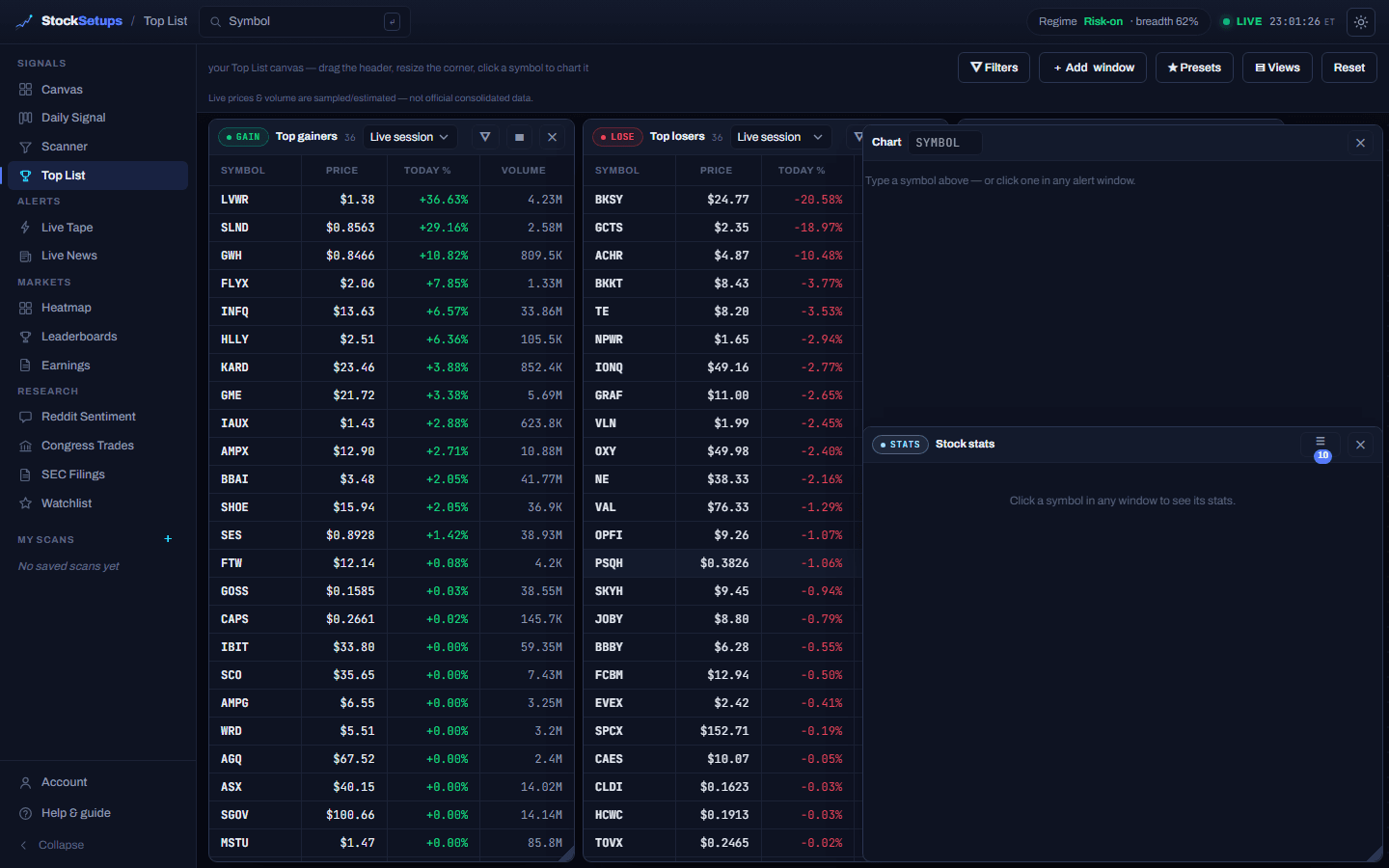Open Presets
This screenshot has width=1389, height=868.
(1194, 68)
